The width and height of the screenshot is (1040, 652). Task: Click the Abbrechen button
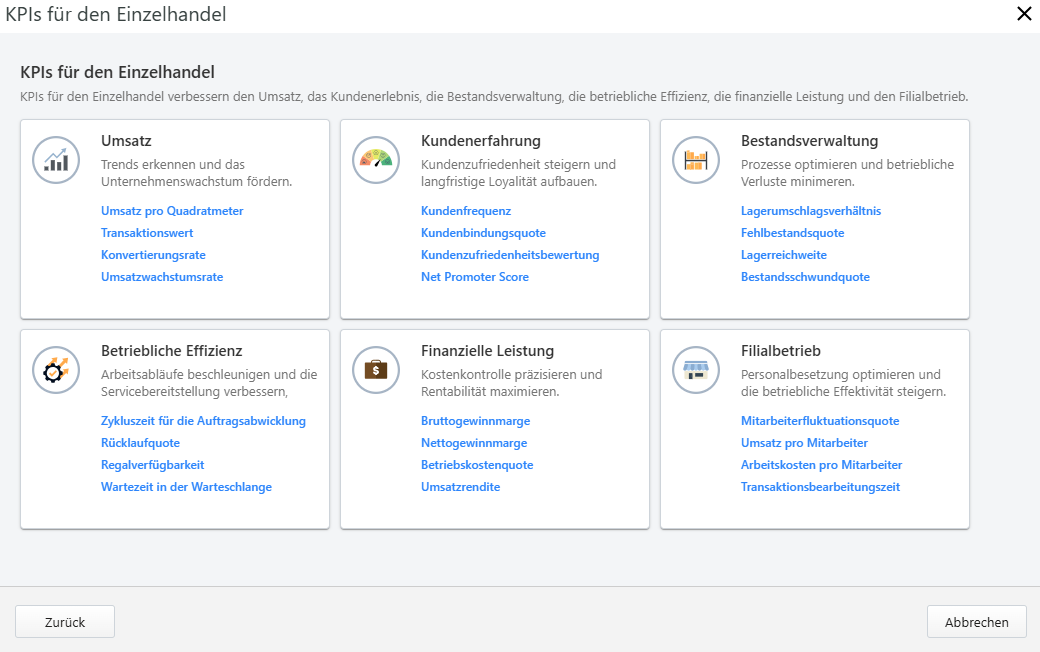tap(976, 621)
